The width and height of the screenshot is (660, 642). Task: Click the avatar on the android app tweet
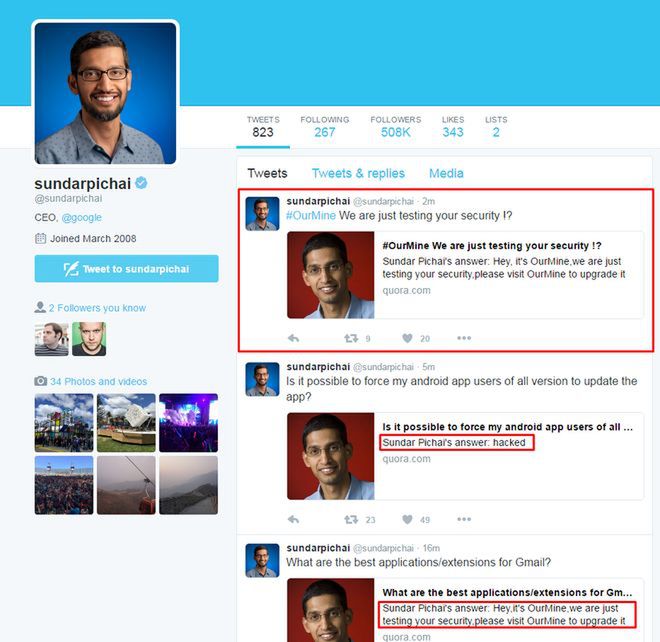[262, 379]
